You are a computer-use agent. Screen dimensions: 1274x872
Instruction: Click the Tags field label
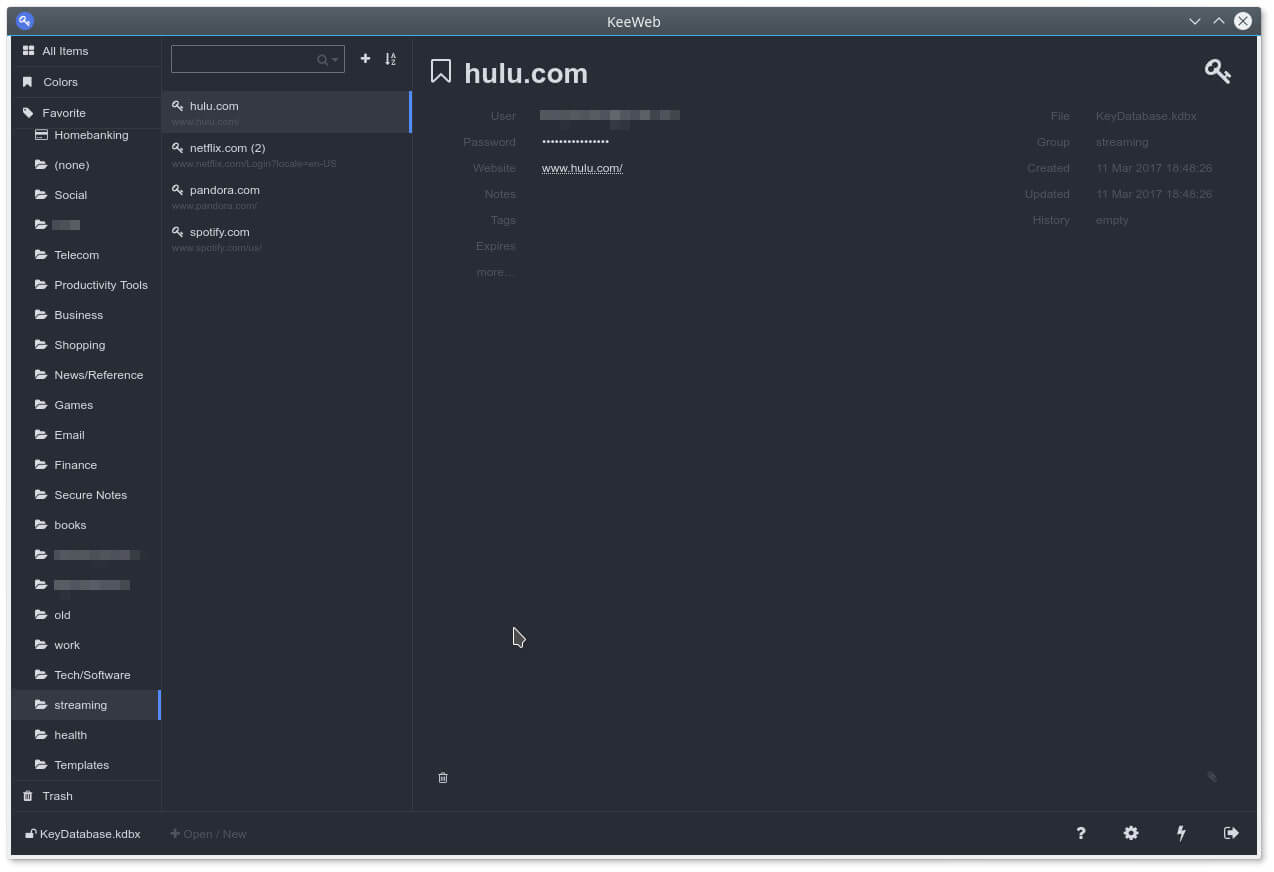pos(503,220)
